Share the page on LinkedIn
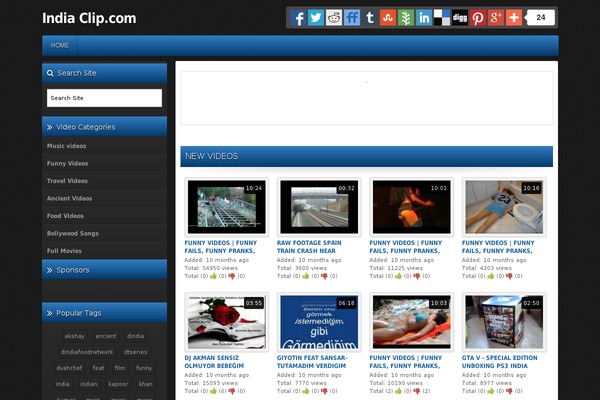This screenshot has height=400, width=600. tap(424, 18)
